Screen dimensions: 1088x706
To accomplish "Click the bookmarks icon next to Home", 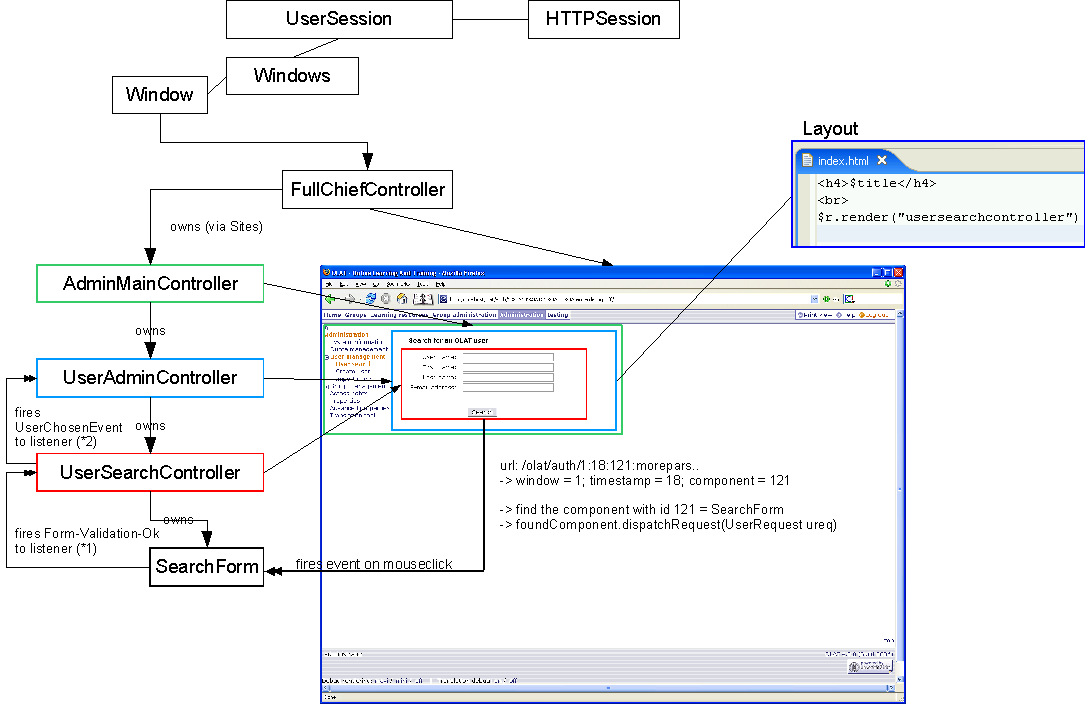I will pyautogui.click(x=423, y=299).
